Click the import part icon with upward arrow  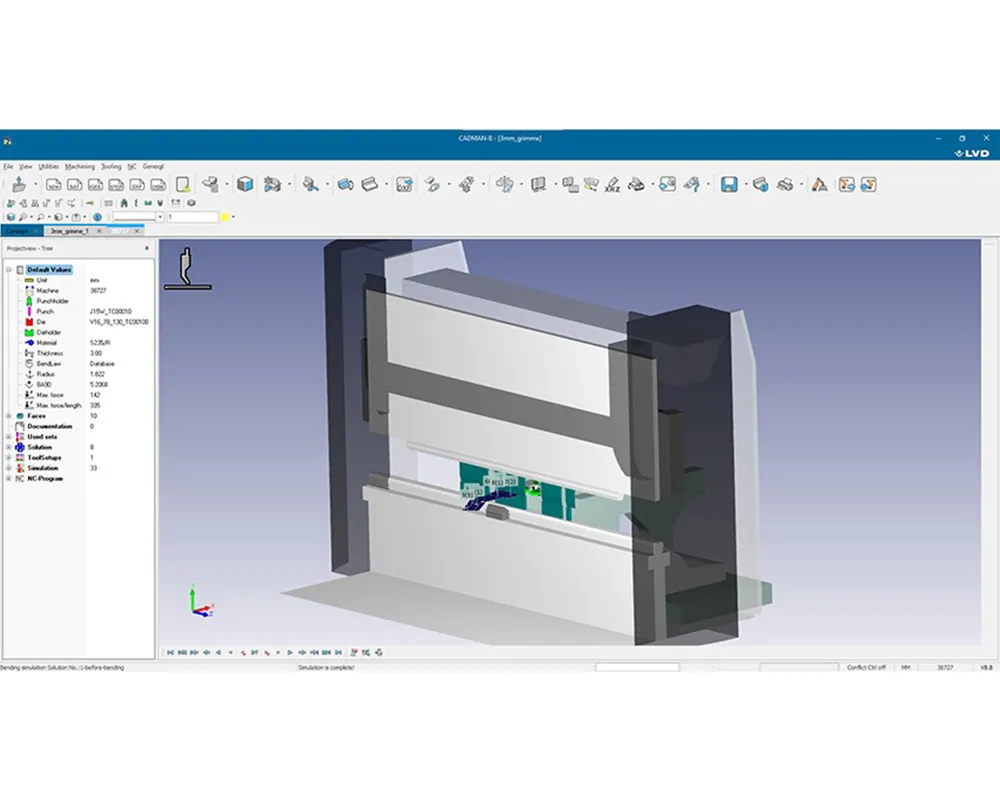(x=19, y=184)
